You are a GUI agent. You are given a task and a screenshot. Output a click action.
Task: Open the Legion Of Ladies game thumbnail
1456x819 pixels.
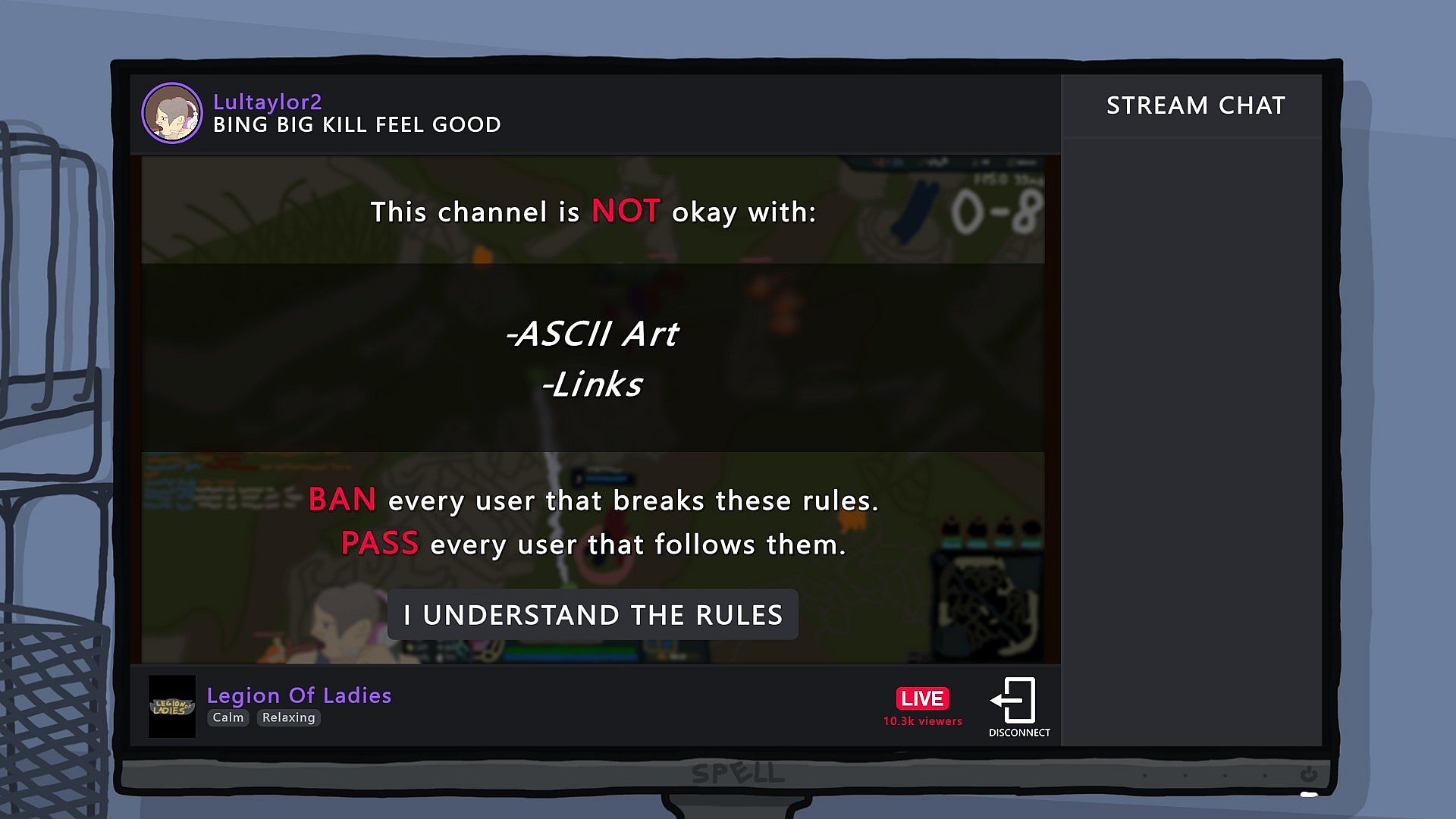tap(172, 707)
